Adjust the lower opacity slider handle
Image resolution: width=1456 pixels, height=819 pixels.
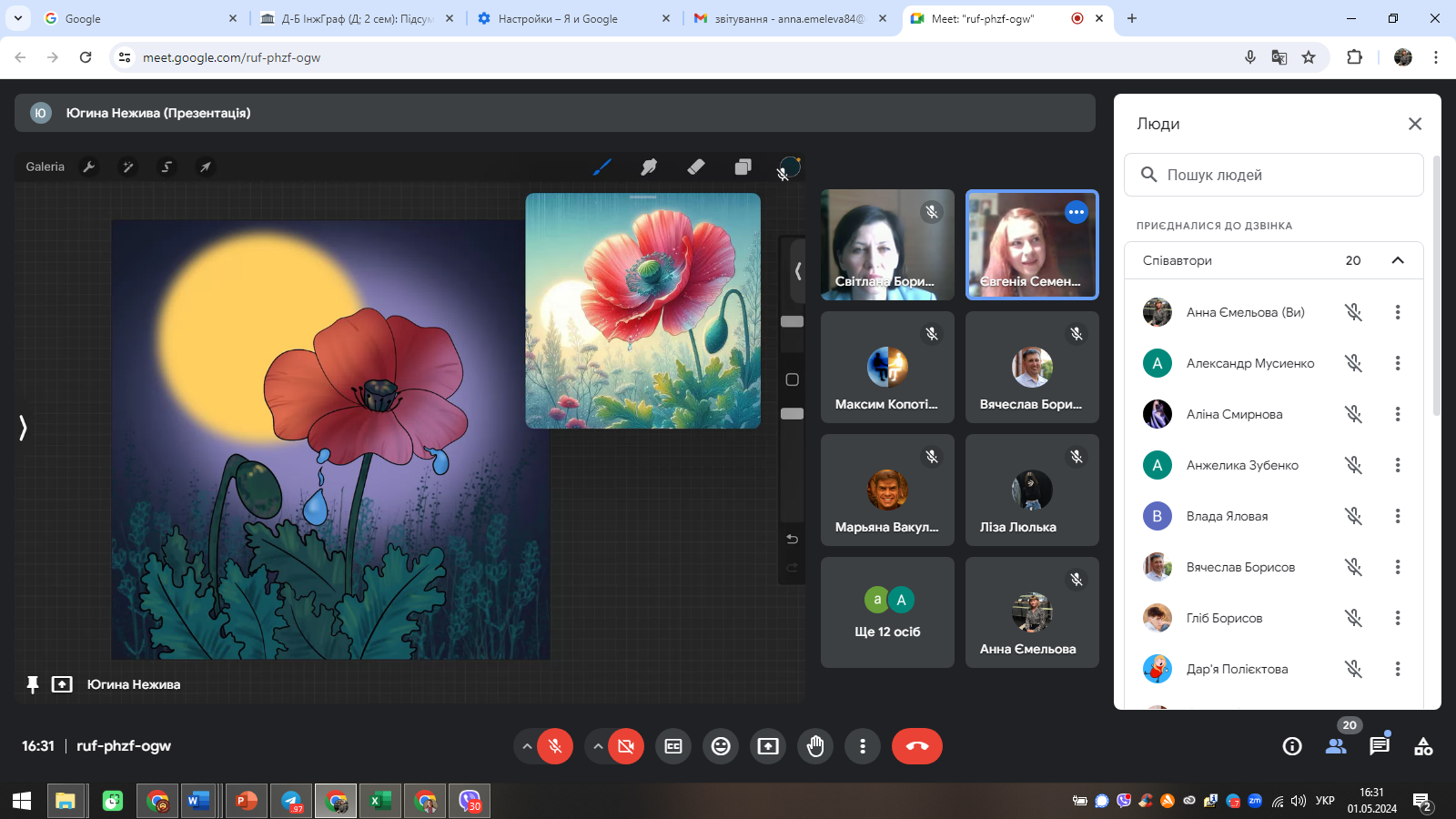(x=793, y=414)
